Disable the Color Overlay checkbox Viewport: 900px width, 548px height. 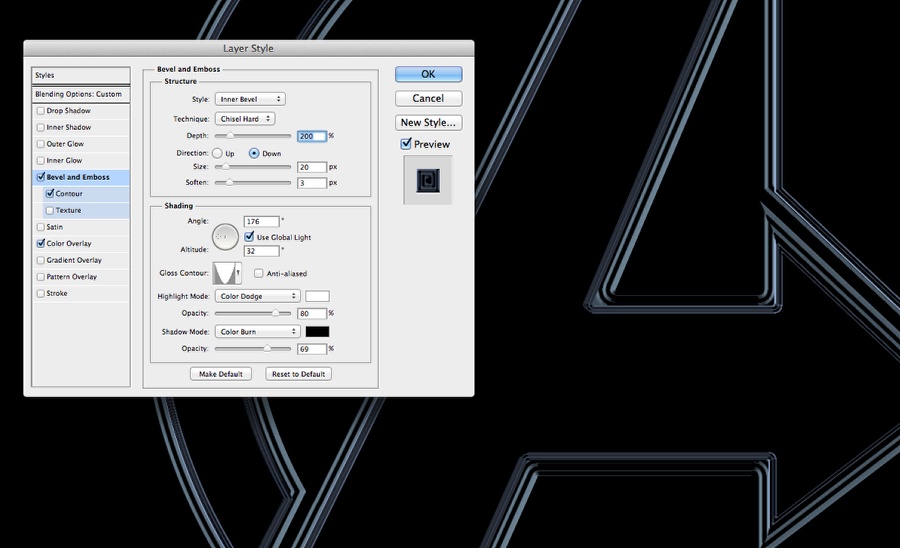(x=40, y=243)
